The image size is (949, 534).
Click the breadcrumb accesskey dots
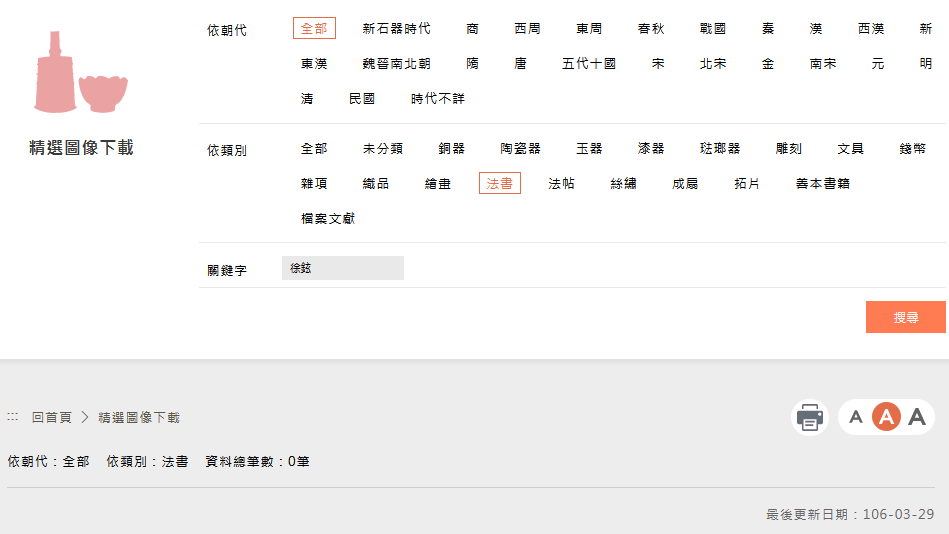click(x=13, y=417)
